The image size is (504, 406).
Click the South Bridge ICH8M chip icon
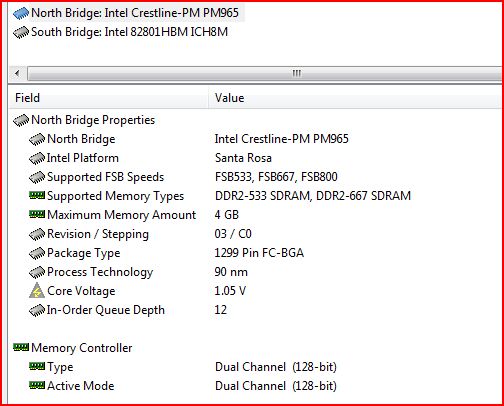pyautogui.click(x=21, y=32)
